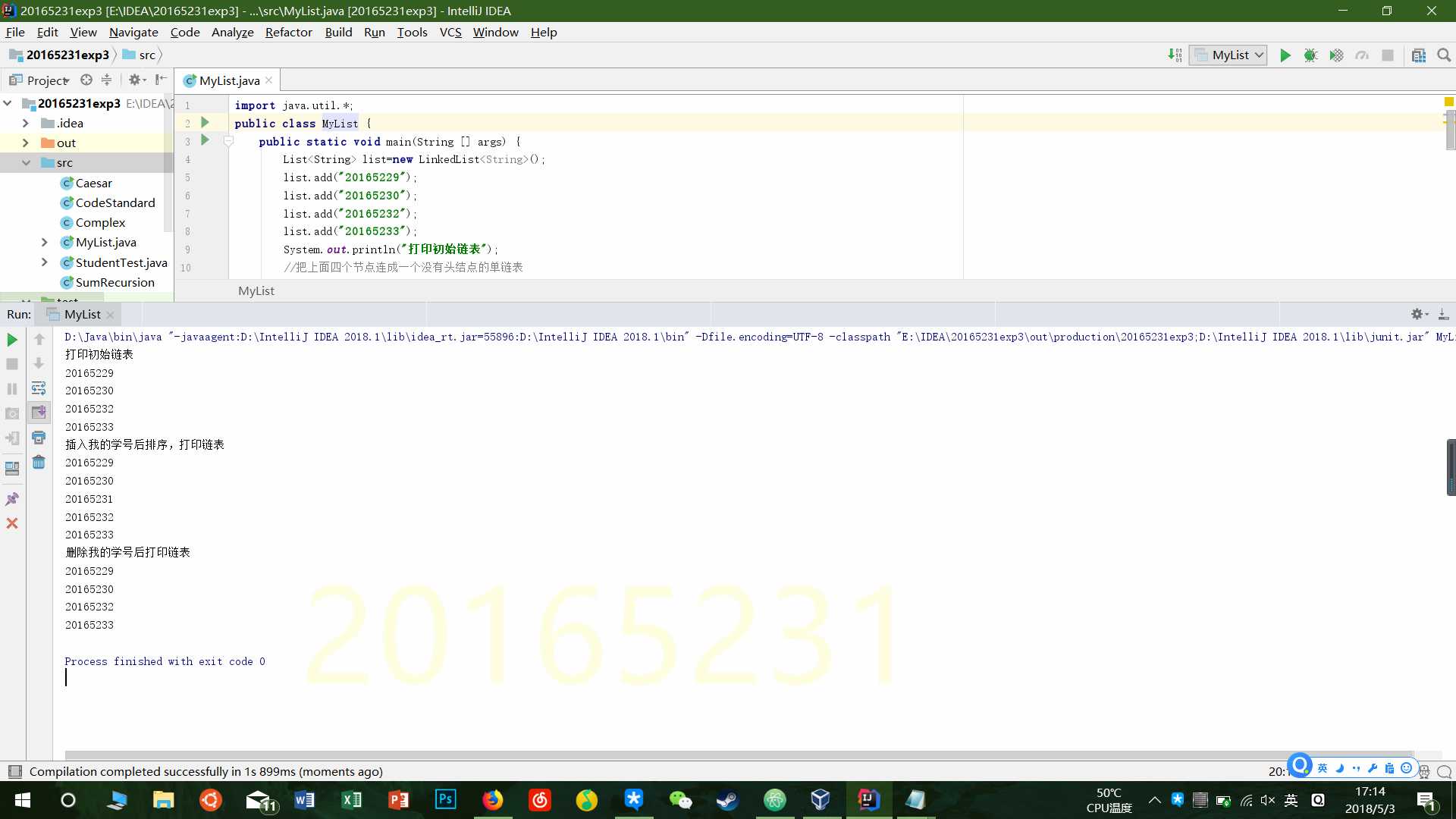Image resolution: width=1456 pixels, height=819 pixels.
Task: Expand the .idea folder
Action: (x=26, y=123)
